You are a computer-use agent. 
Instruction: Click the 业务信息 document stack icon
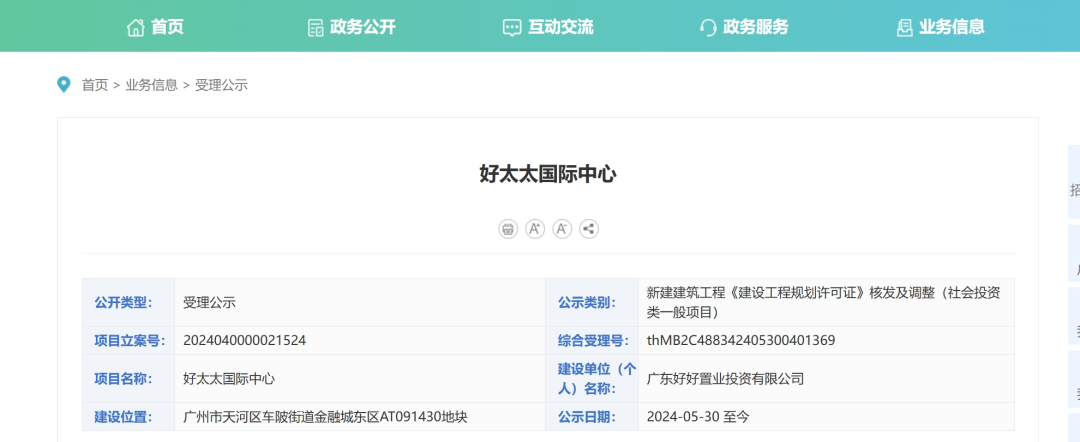point(904,28)
